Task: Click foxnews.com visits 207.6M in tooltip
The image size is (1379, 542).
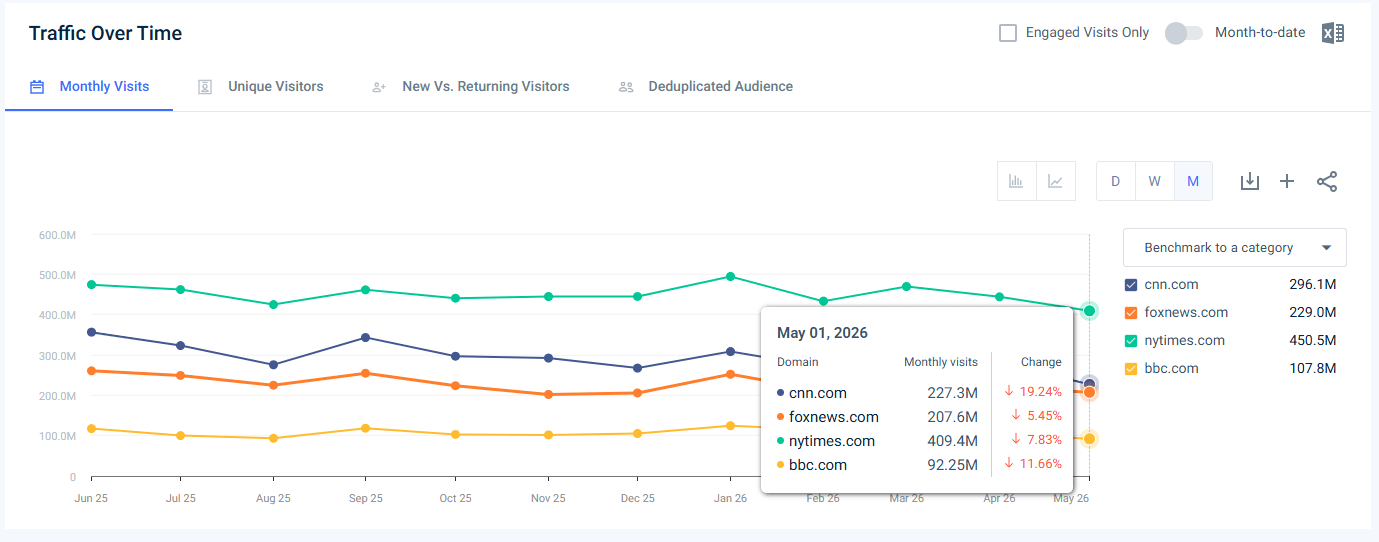Action: 952,416
